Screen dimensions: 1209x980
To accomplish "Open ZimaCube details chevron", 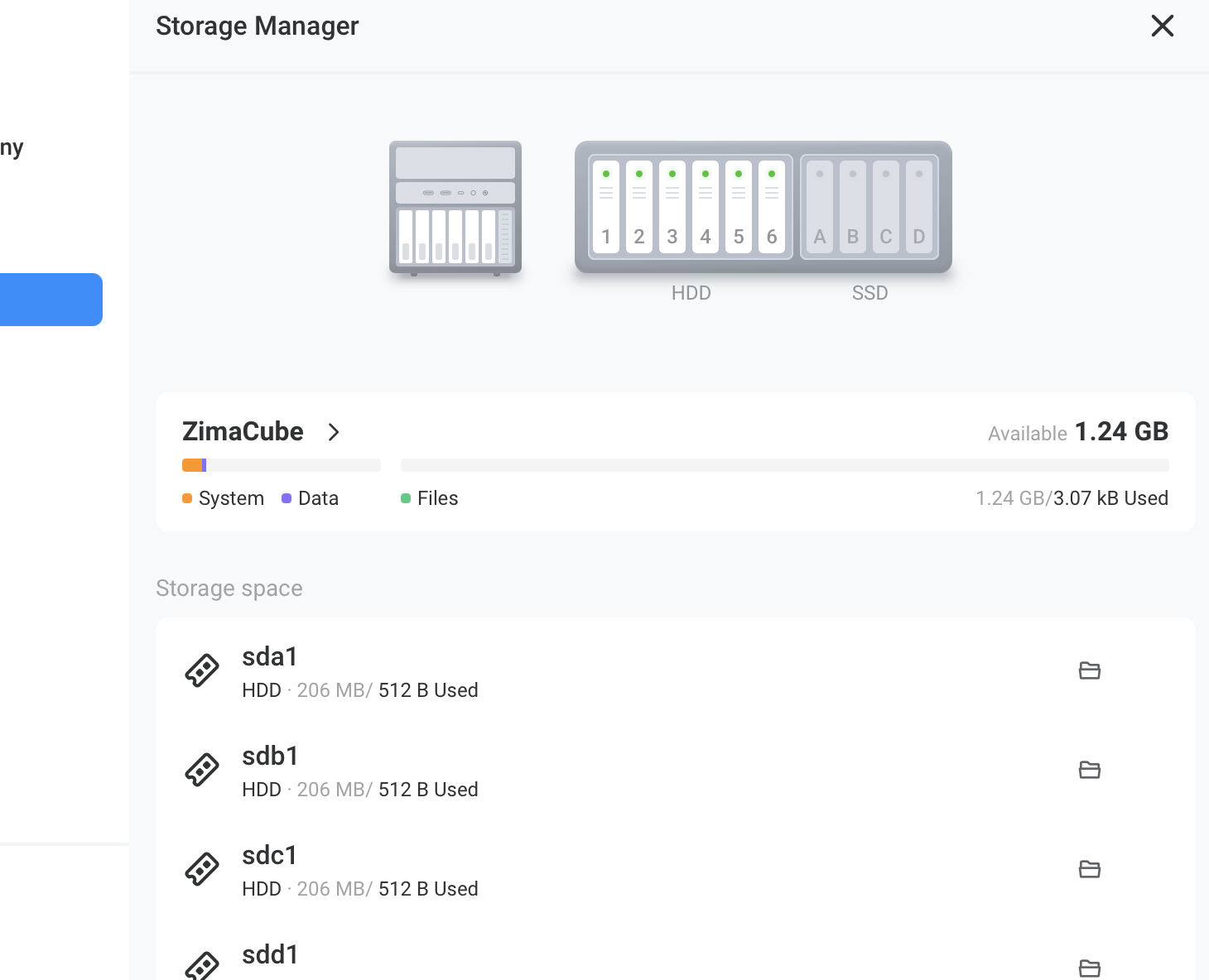I will click(334, 432).
